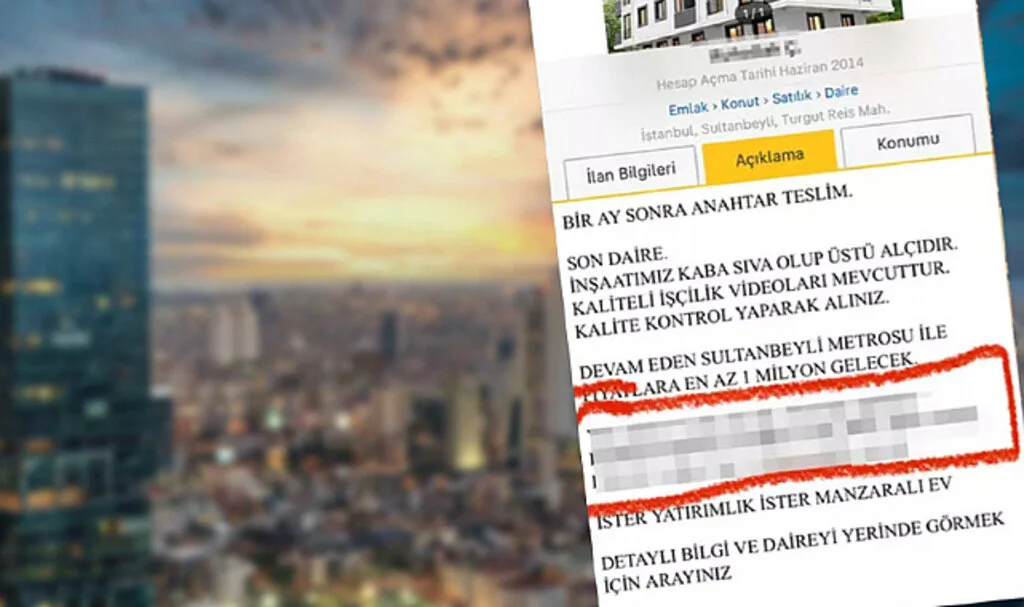Select the line starting 'İNŞAATIMIZ KABA SIVA'
The image size is (1024, 607).
click(x=763, y=264)
